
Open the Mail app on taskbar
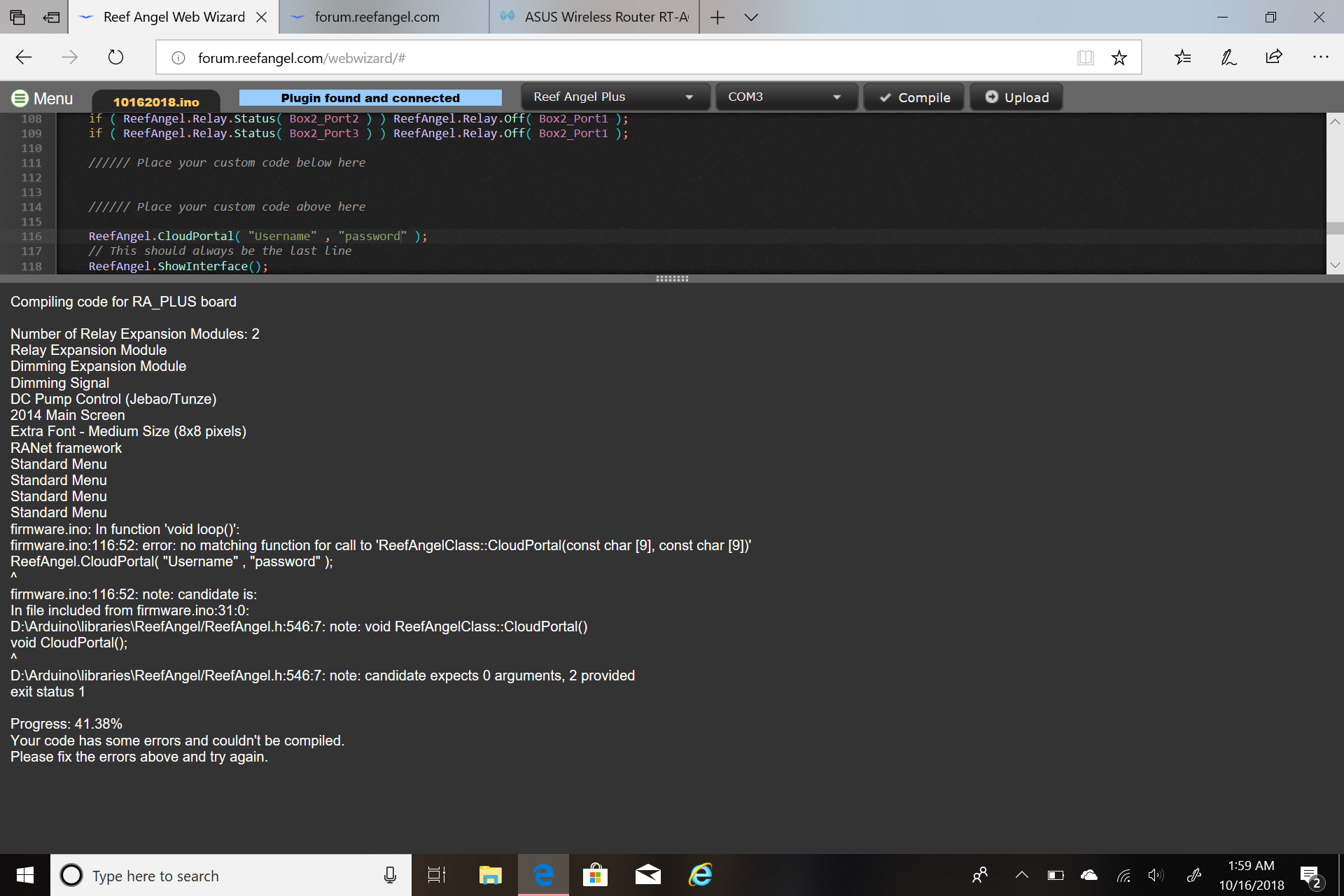point(648,875)
